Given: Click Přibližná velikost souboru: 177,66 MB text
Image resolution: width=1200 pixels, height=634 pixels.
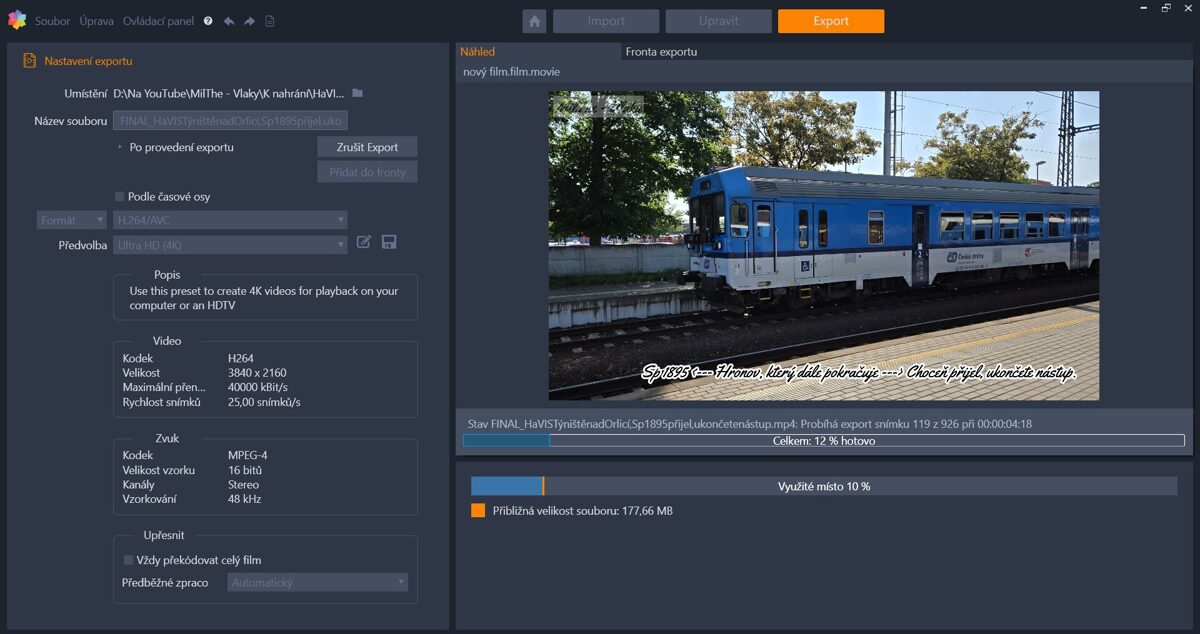Looking at the screenshot, I should pyautogui.click(x=582, y=510).
